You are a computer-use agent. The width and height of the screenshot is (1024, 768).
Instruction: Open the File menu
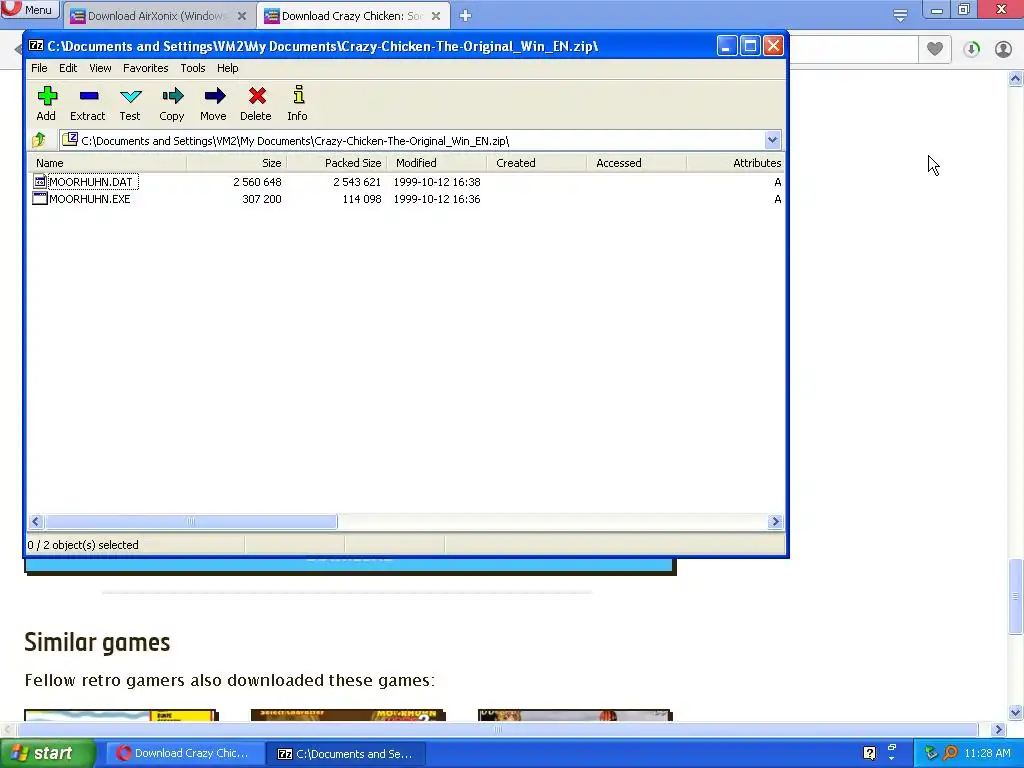pyautogui.click(x=39, y=68)
